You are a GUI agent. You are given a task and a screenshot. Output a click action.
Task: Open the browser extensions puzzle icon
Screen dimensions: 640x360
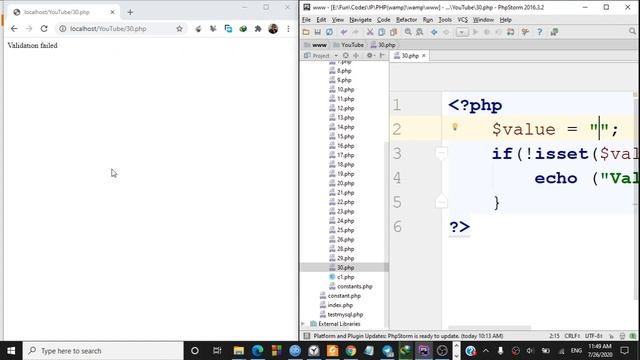pyautogui.click(x=258, y=29)
